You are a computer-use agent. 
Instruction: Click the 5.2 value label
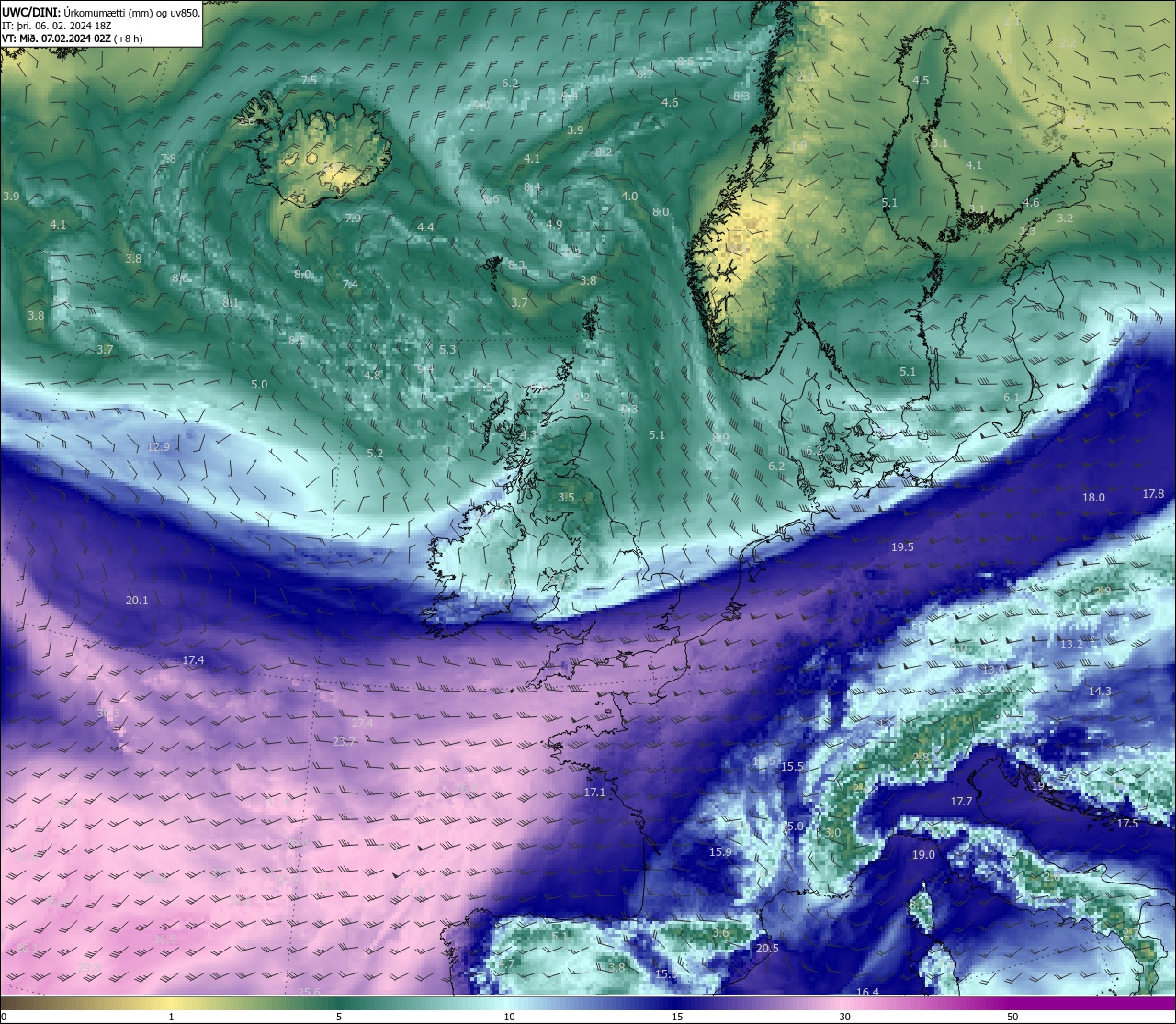tap(375, 453)
